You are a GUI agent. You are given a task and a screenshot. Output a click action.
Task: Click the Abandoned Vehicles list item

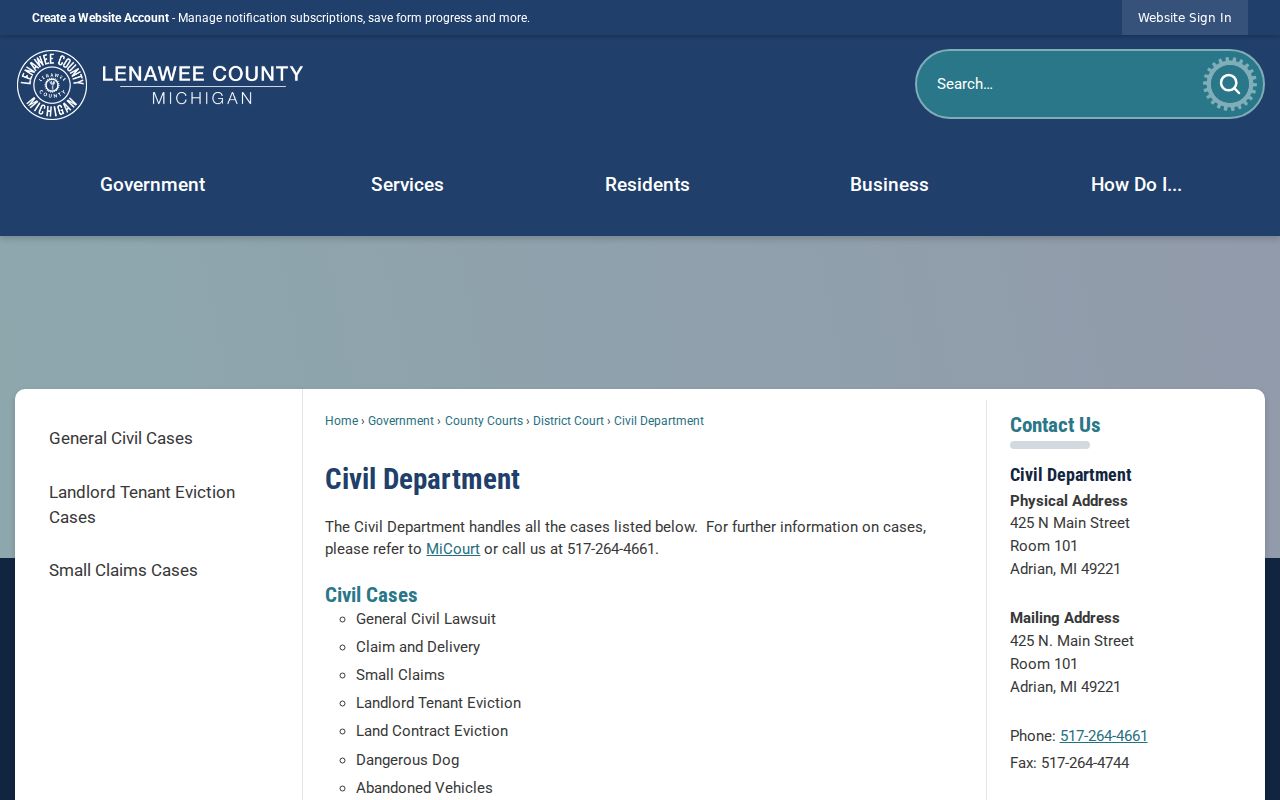pos(424,788)
